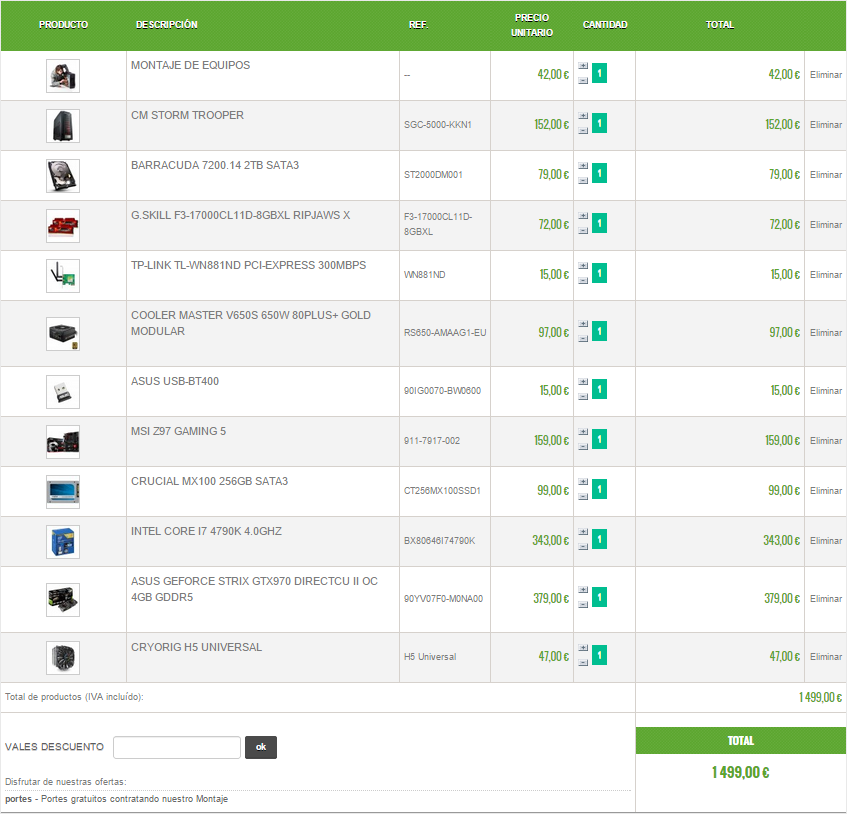Open the MONTAJE DE EQUIPOS product thumbnail

63,76
